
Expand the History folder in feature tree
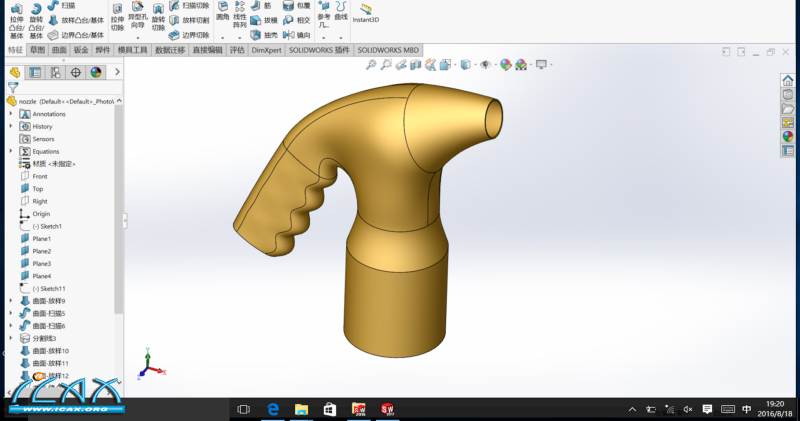[11, 127]
